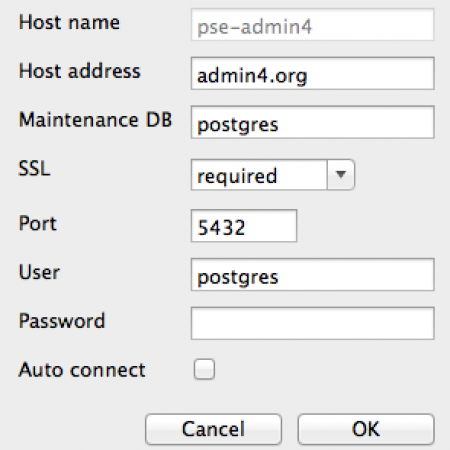This screenshot has height=450, width=450.
Task: Confirm the dialog with the OK button
Action: (x=366, y=429)
